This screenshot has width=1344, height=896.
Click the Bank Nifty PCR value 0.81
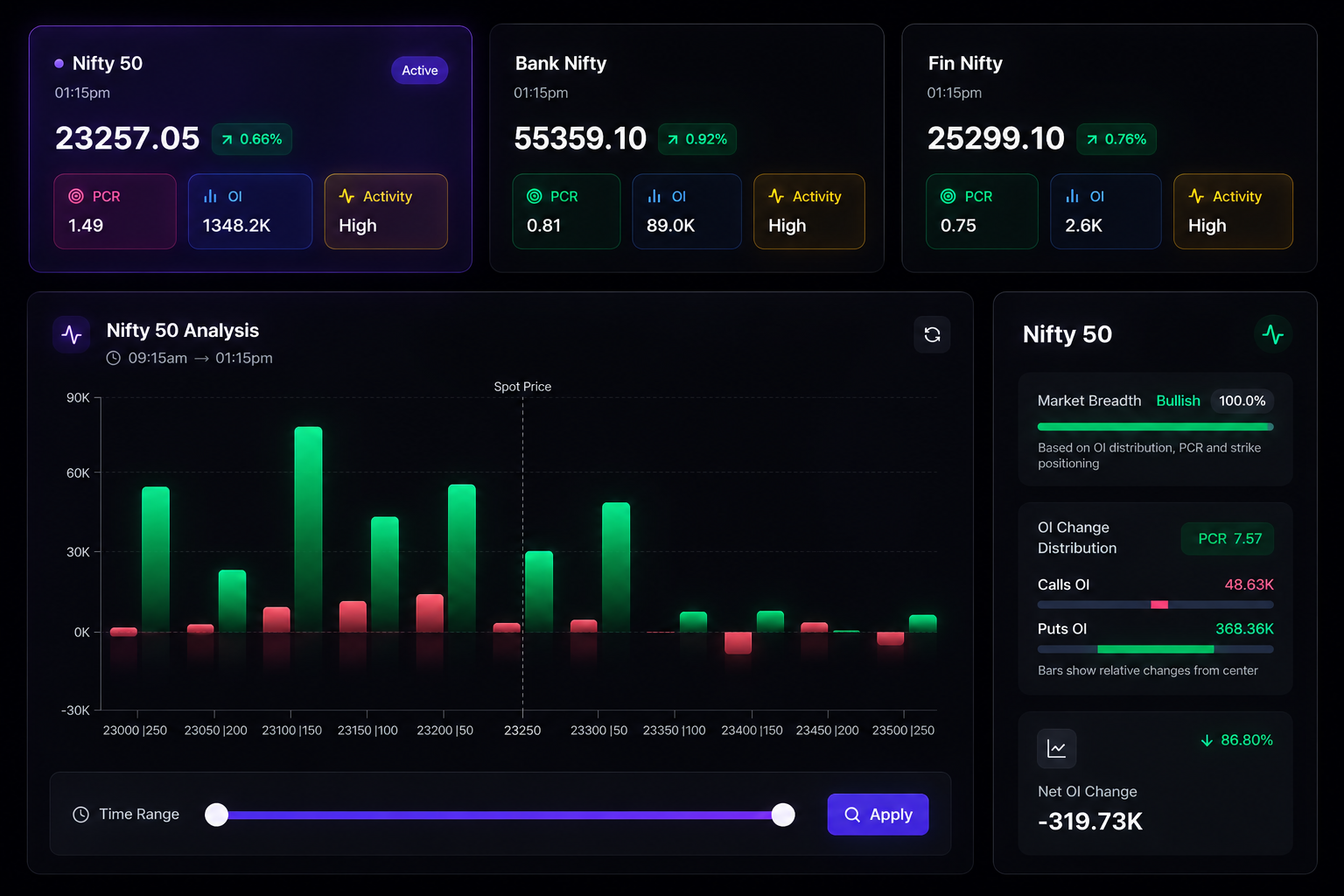[x=543, y=226]
